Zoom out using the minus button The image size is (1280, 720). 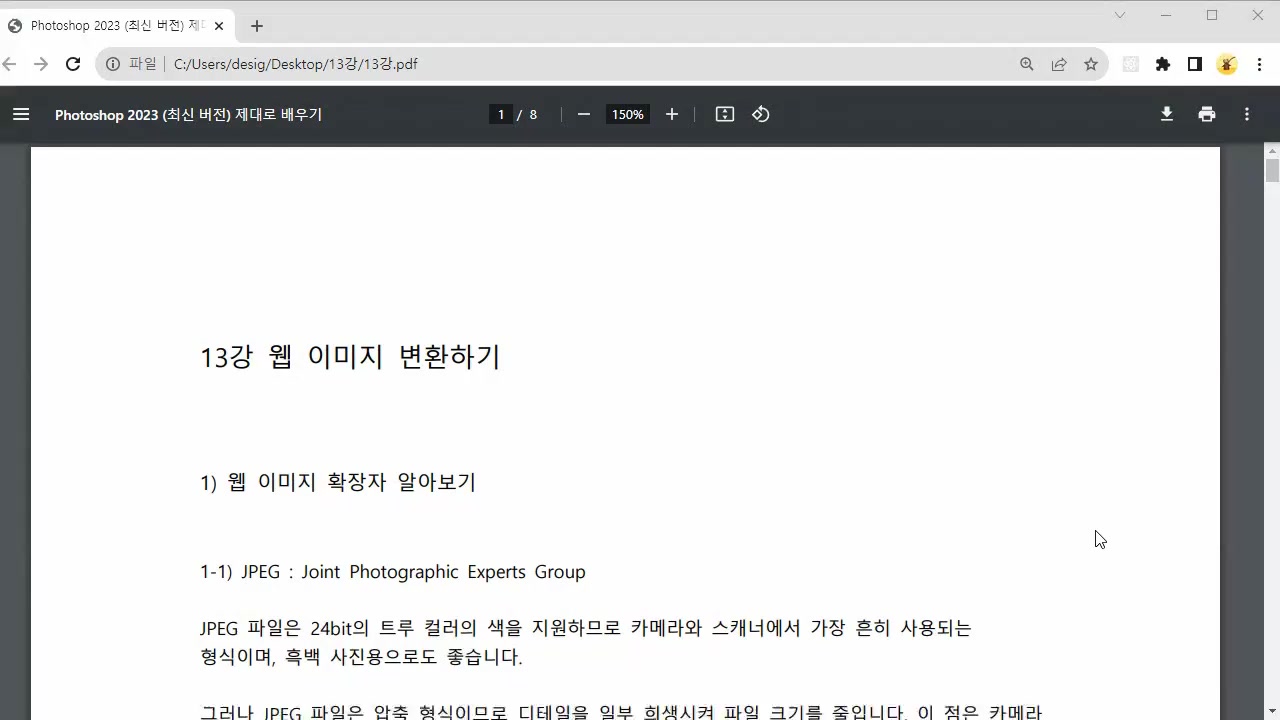[x=583, y=114]
